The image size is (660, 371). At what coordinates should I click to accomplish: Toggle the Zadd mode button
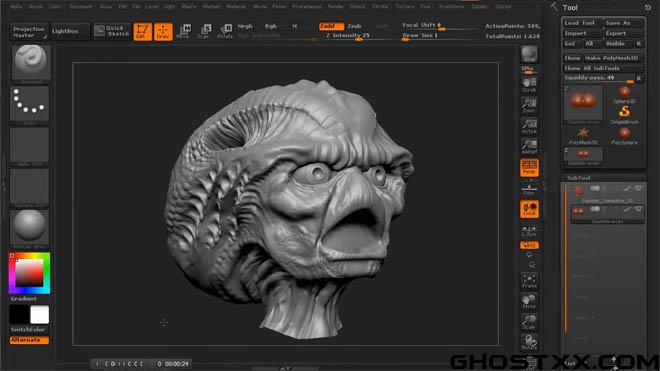pos(331,26)
